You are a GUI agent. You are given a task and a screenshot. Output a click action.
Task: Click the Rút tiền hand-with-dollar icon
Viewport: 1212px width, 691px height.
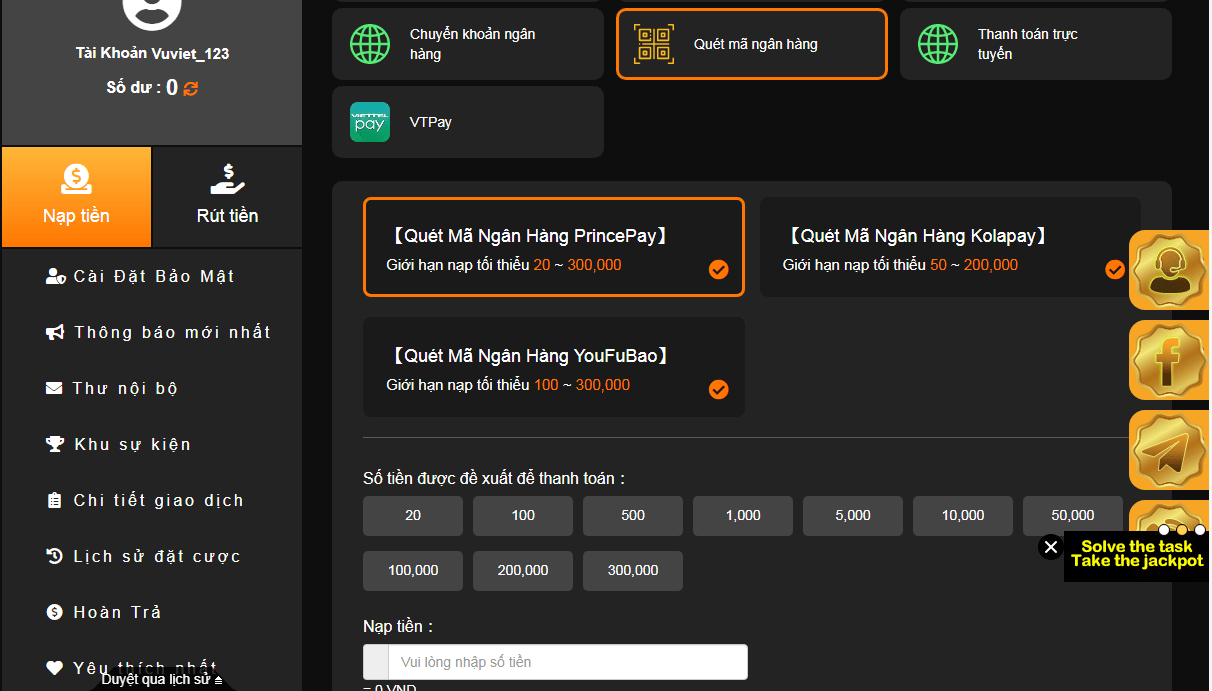(227, 180)
